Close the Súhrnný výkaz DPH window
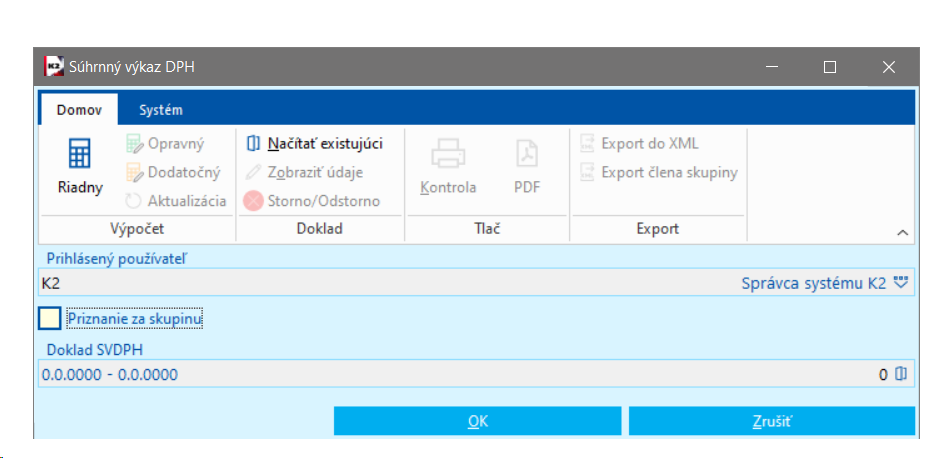This screenshot has height=458, width=939. [889, 67]
